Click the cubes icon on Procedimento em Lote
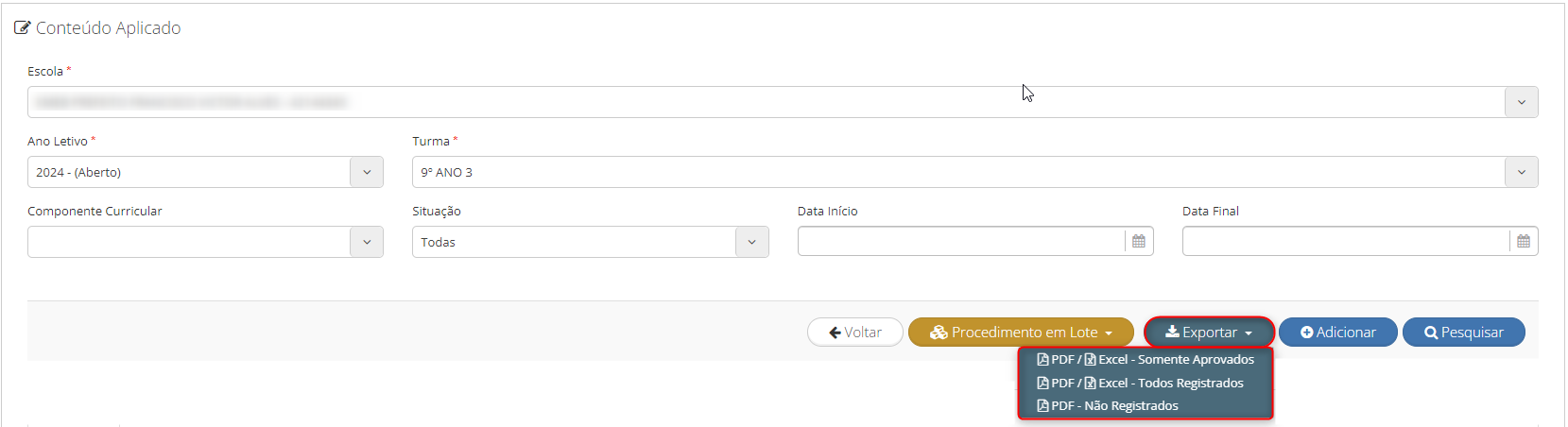 (939, 333)
